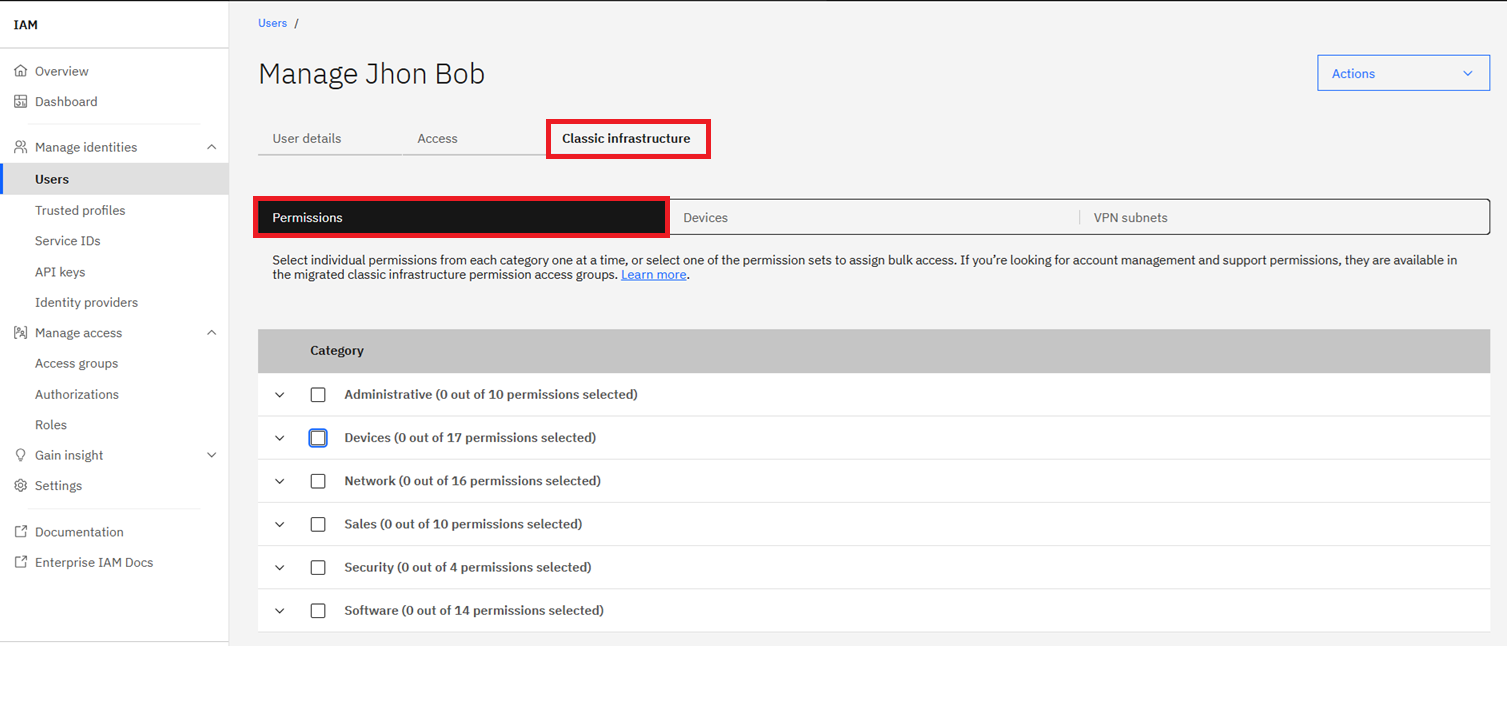Expand the Security permissions row

click(x=280, y=567)
